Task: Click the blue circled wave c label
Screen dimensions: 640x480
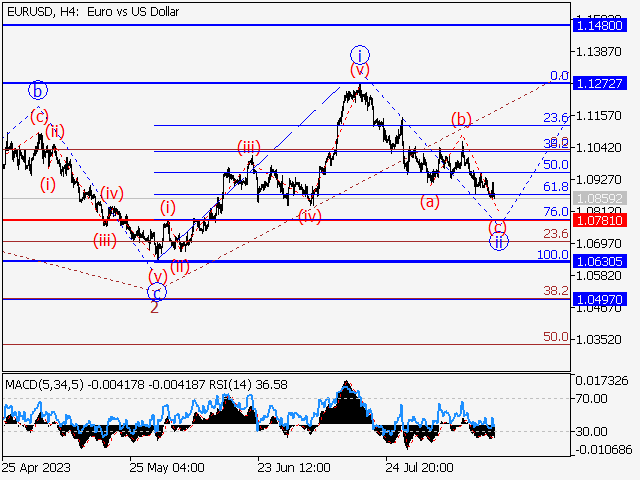Action: (157, 292)
